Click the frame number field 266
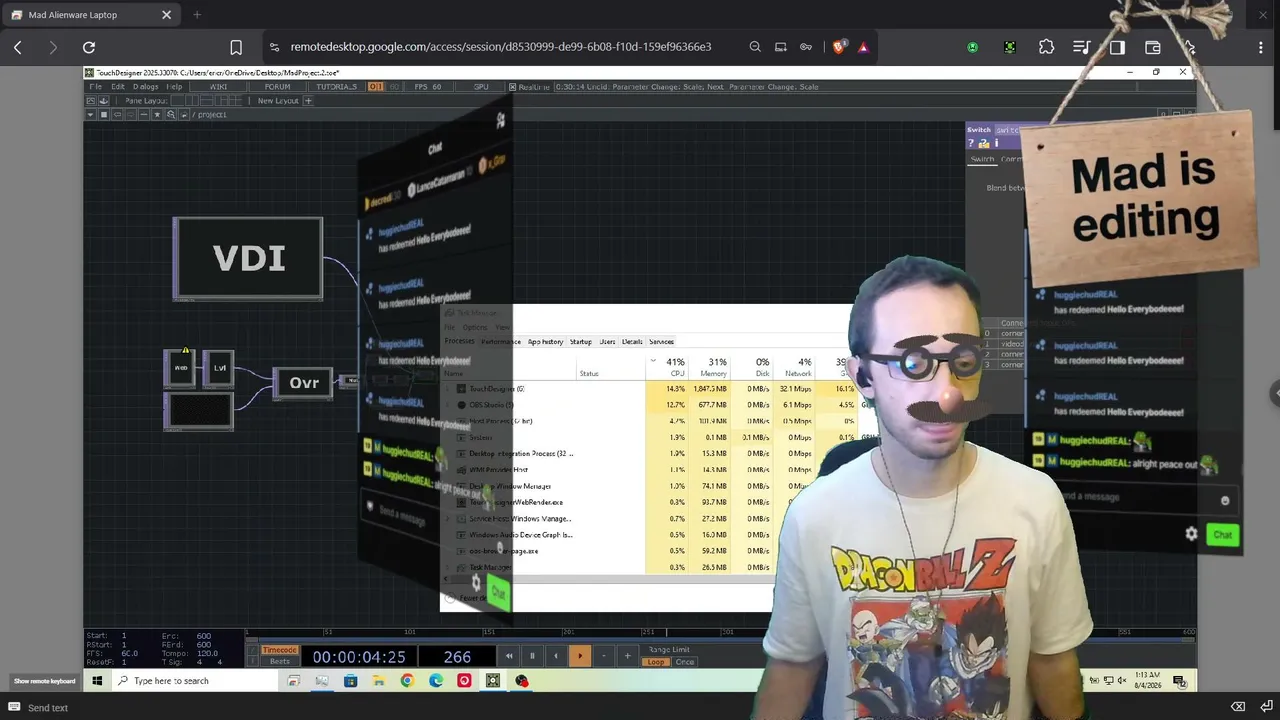 pos(457,657)
